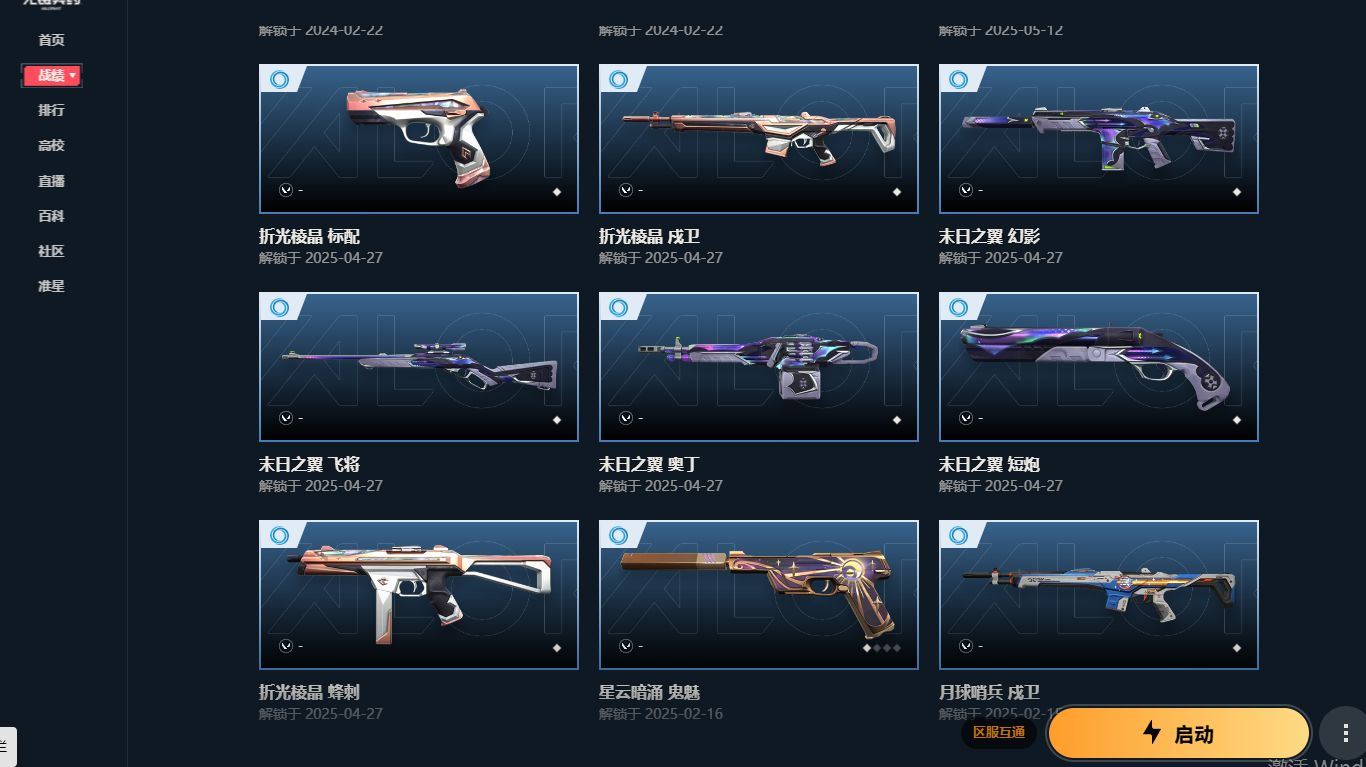Screen dimensions: 1366x767
Task: Go to the 首页 sidebar item
Action: [x=51, y=40]
